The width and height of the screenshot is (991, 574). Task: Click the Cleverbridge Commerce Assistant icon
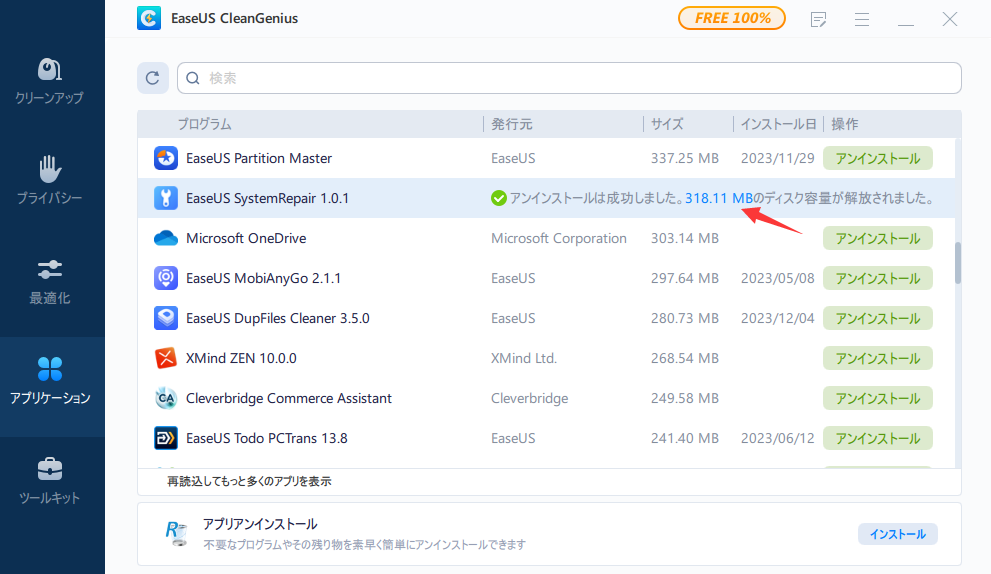pos(166,398)
